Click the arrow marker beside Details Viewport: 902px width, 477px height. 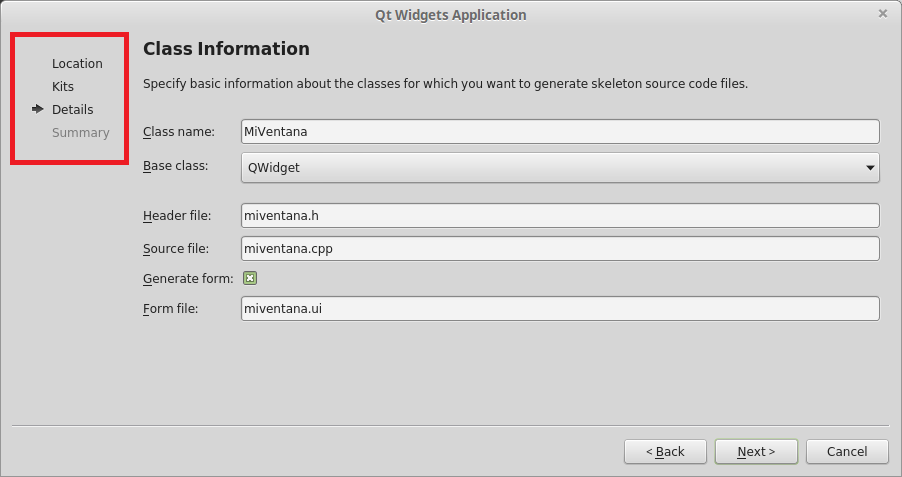(38, 109)
